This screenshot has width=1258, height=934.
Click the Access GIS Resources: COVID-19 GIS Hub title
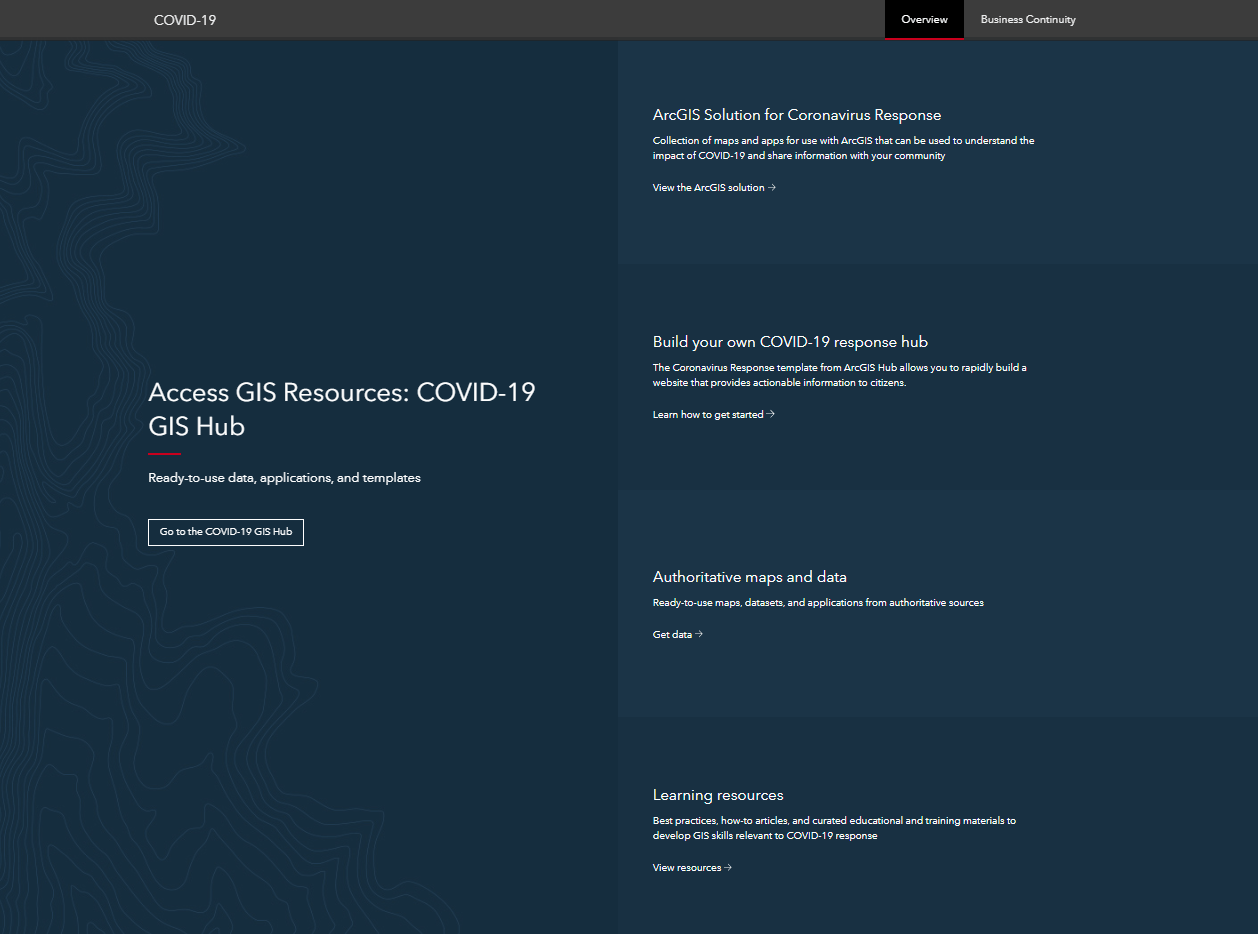point(342,408)
